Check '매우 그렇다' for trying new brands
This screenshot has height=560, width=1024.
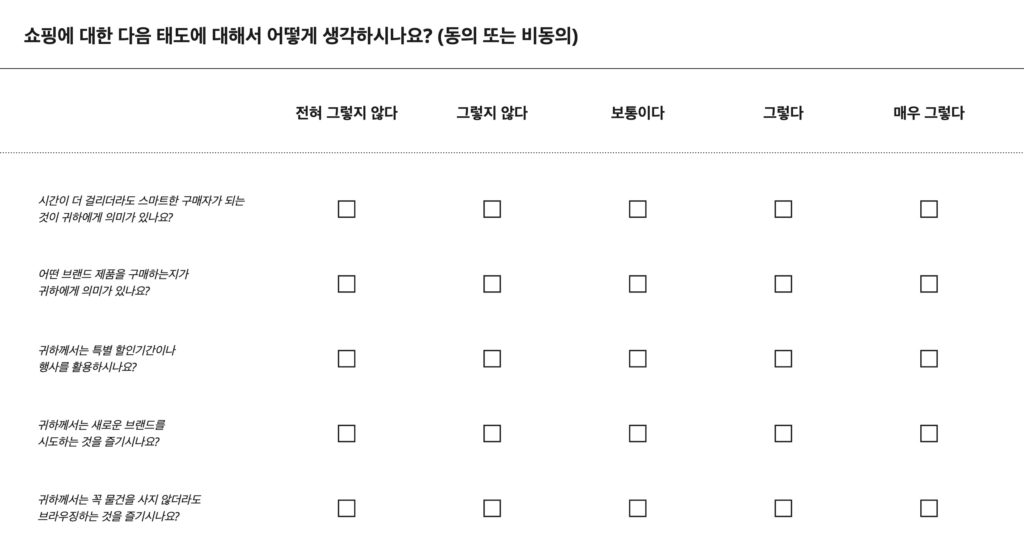[928, 433]
